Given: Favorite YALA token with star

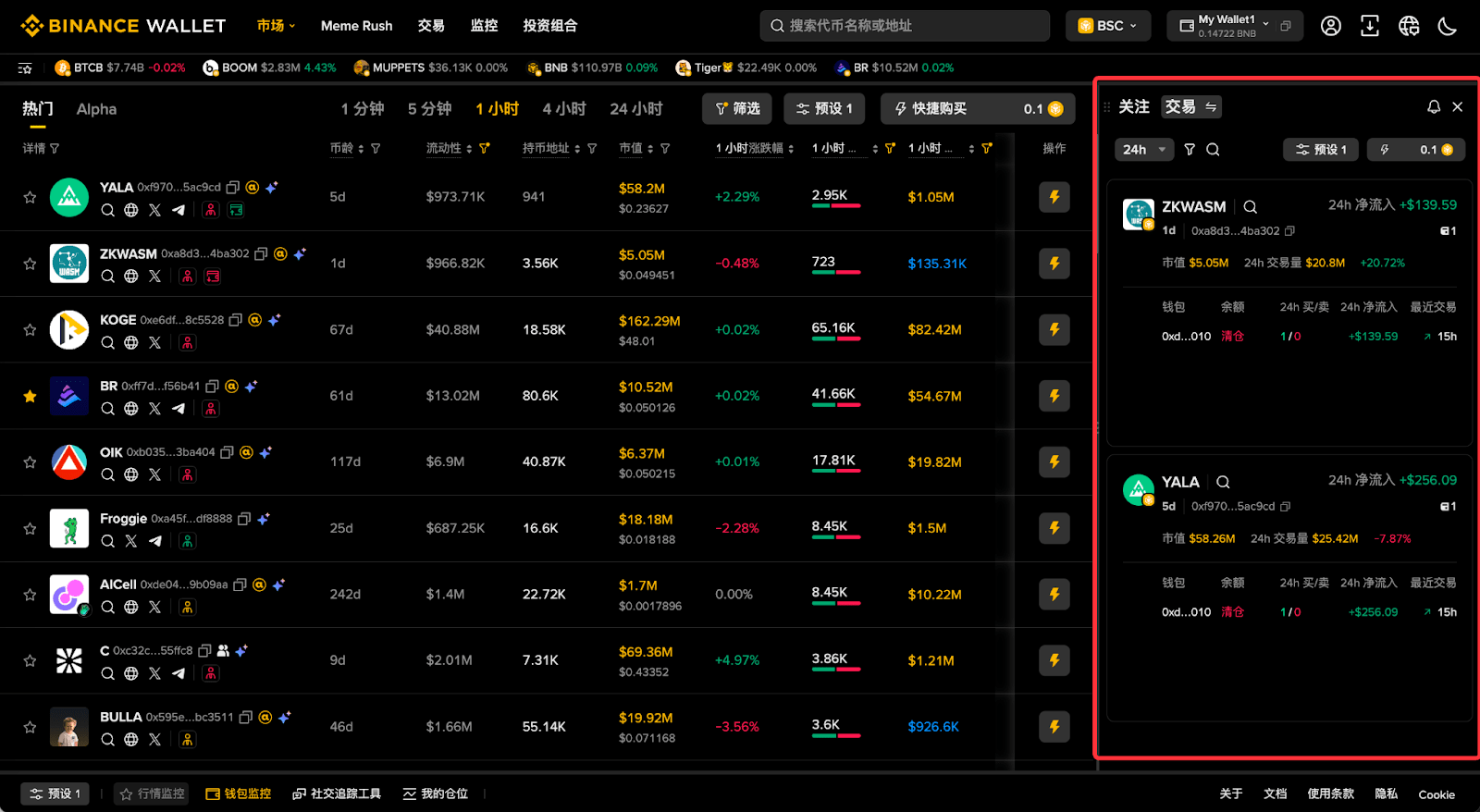Looking at the screenshot, I should 30,197.
